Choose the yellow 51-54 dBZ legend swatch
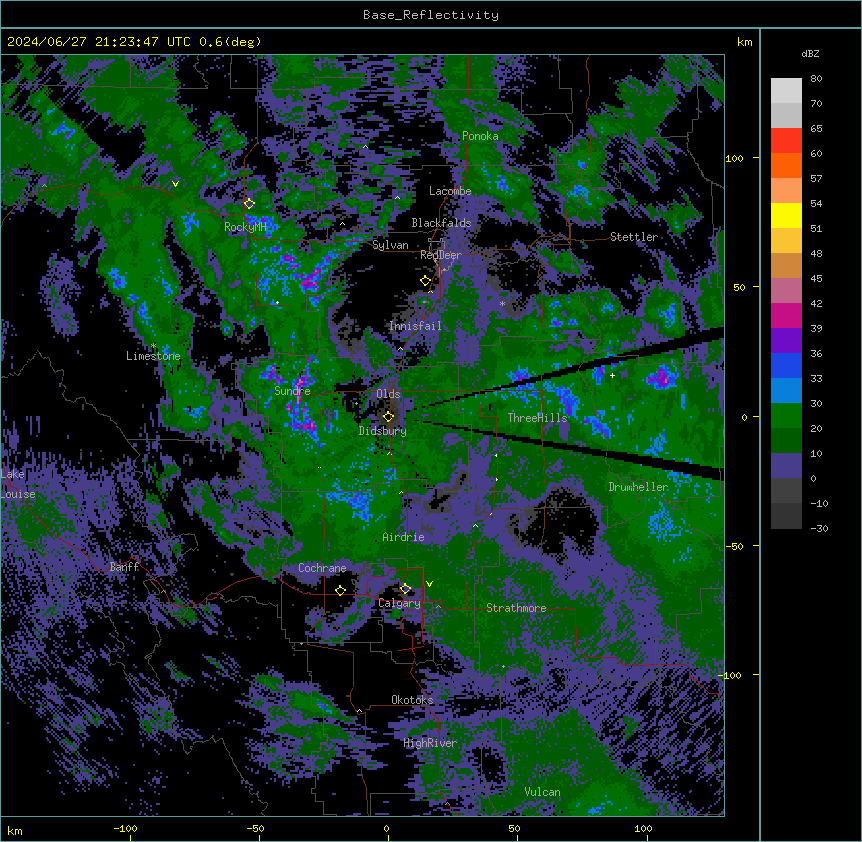 point(786,215)
